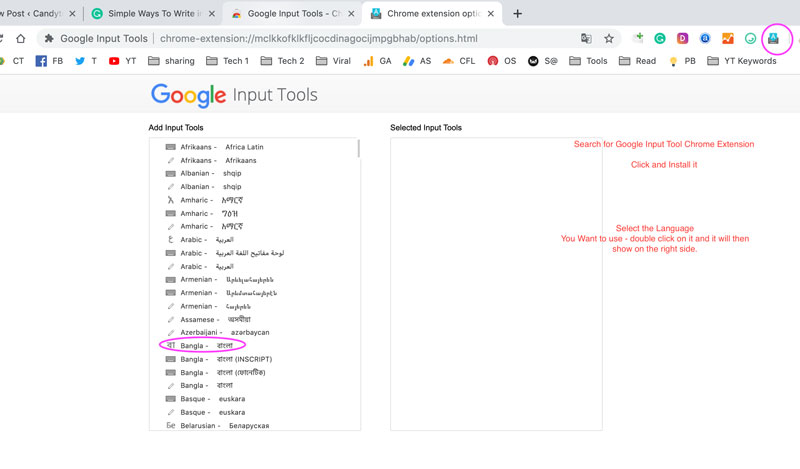The width and height of the screenshot is (800, 469).
Task: Open the YT YouTube bookmark
Action: [122, 61]
